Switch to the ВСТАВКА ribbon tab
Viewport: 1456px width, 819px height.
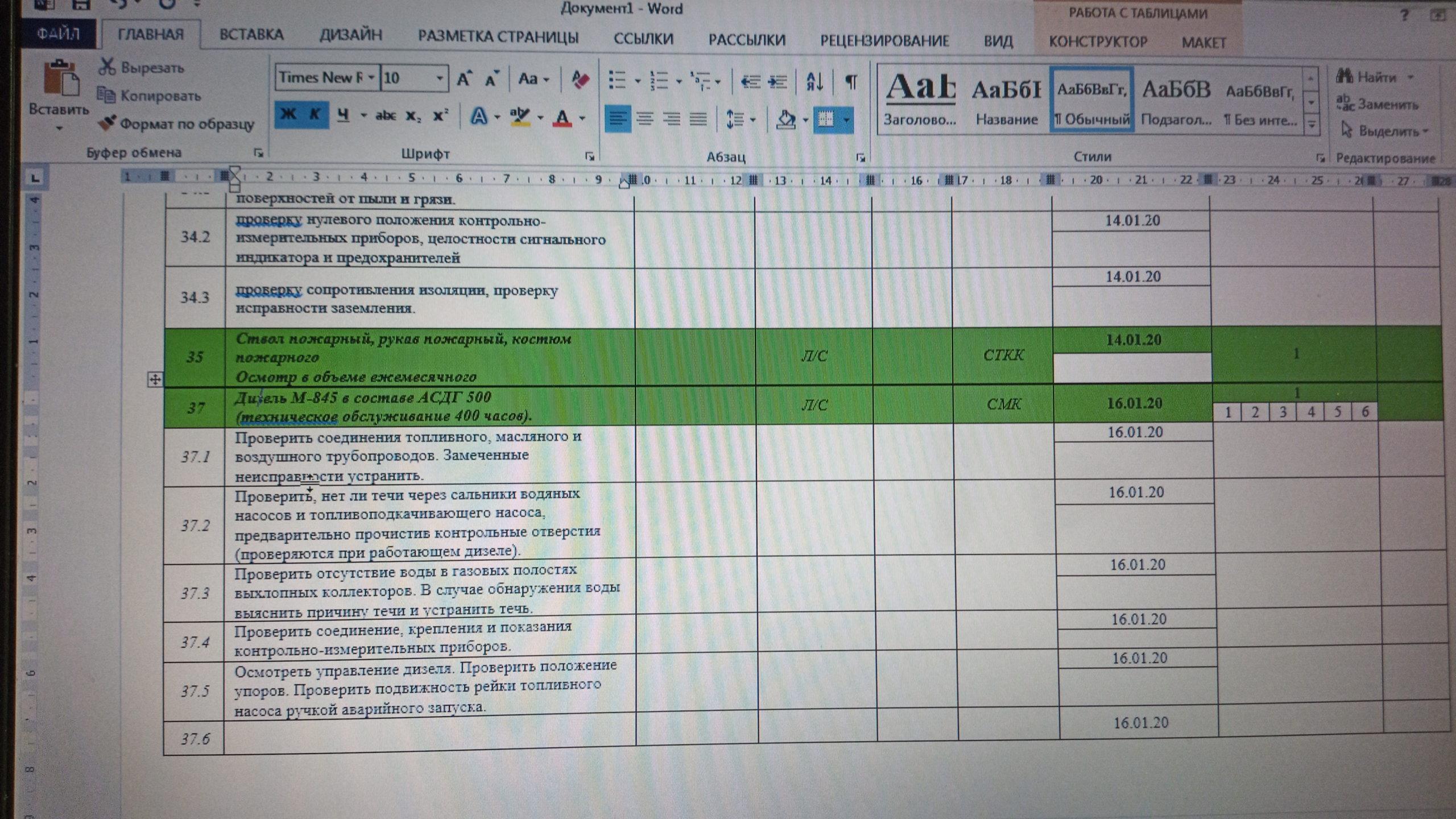pos(251,35)
